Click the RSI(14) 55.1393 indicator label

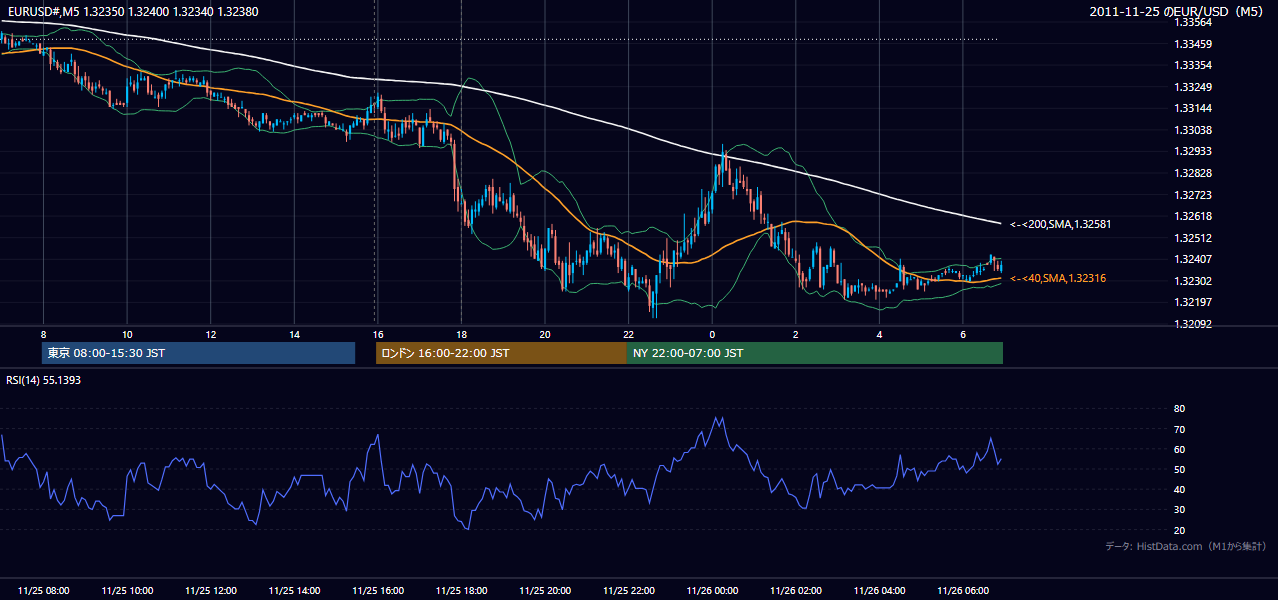tap(45, 380)
